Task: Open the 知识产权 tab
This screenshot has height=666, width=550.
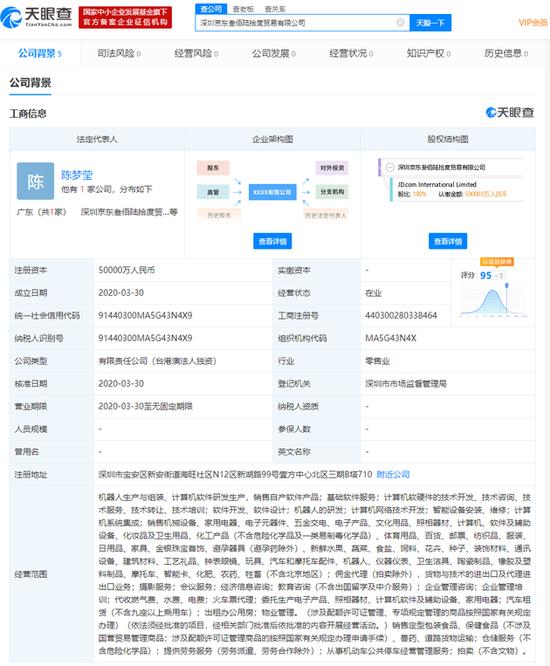Action: (x=429, y=54)
